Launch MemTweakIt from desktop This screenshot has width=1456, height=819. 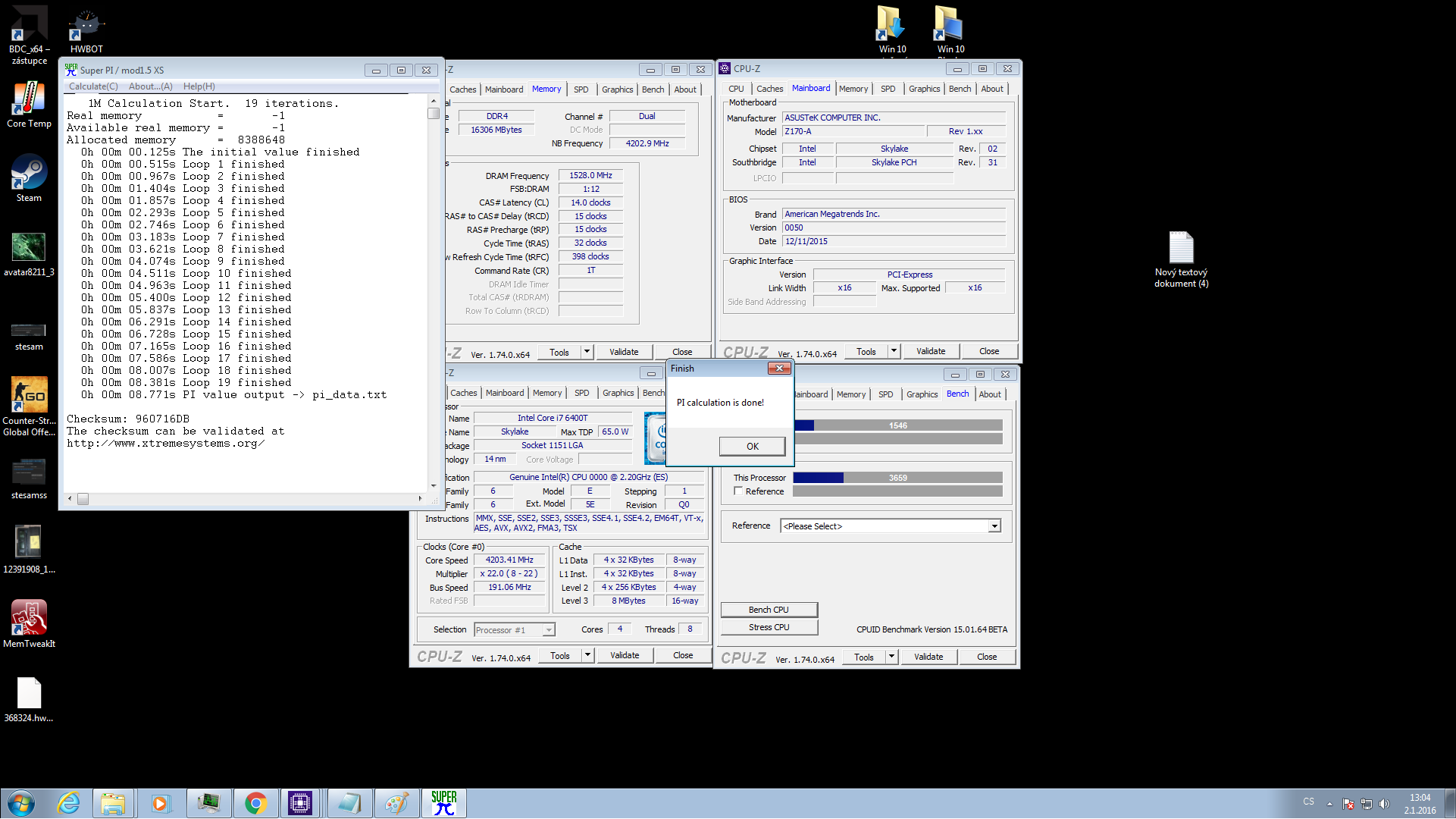tap(29, 617)
